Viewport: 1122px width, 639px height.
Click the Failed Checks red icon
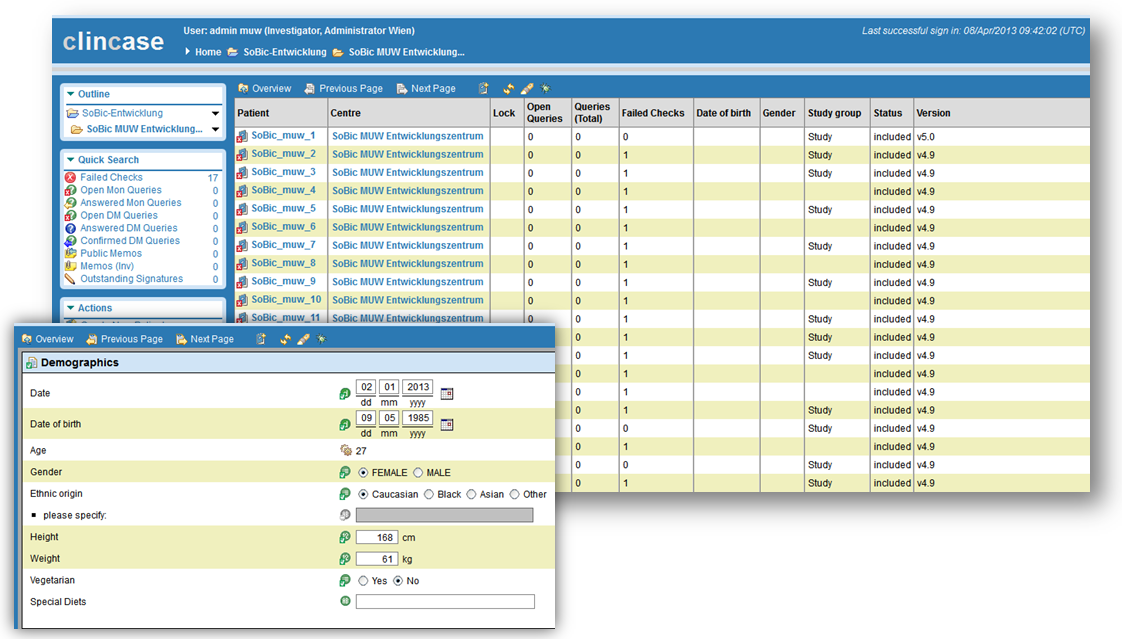pyautogui.click(x=70, y=177)
